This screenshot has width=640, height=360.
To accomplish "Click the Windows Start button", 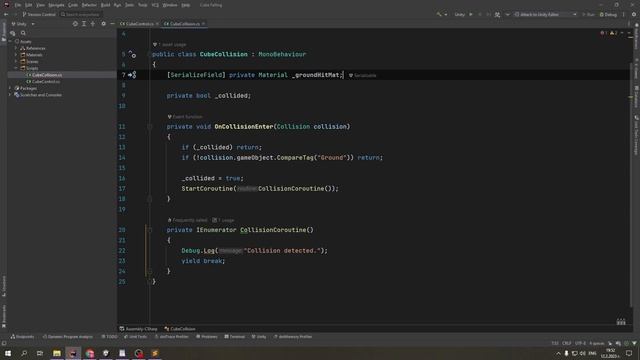I will click(8, 353).
